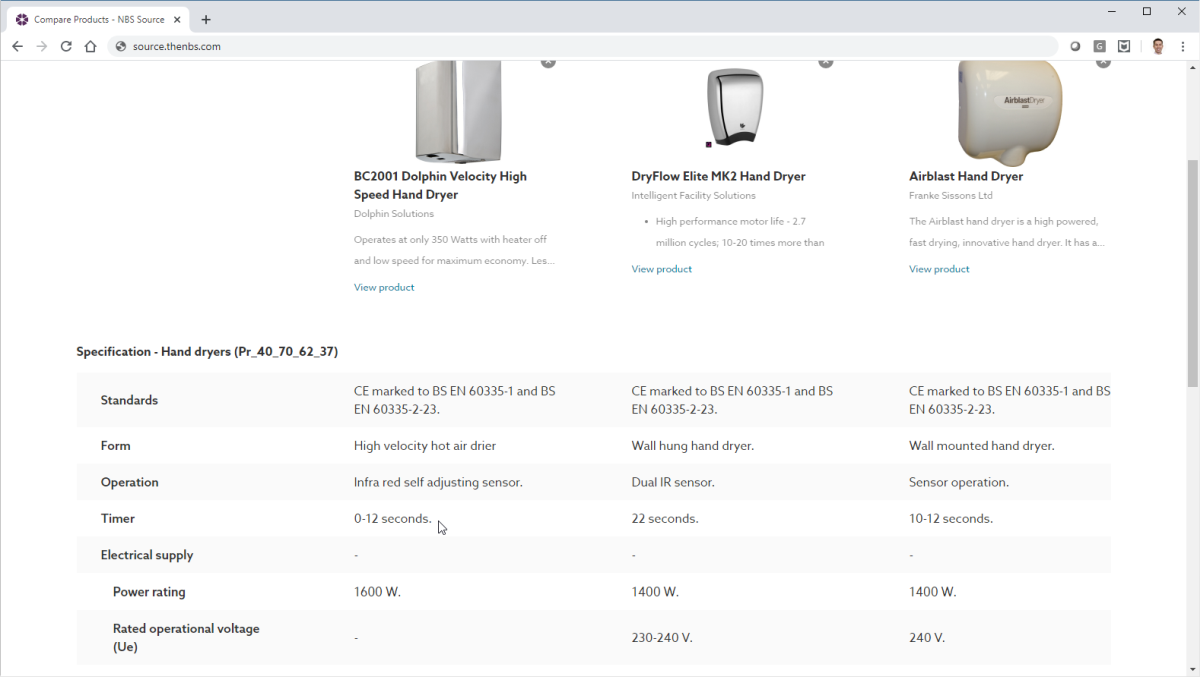
Task: Click the Form row label
Action: pos(116,446)
